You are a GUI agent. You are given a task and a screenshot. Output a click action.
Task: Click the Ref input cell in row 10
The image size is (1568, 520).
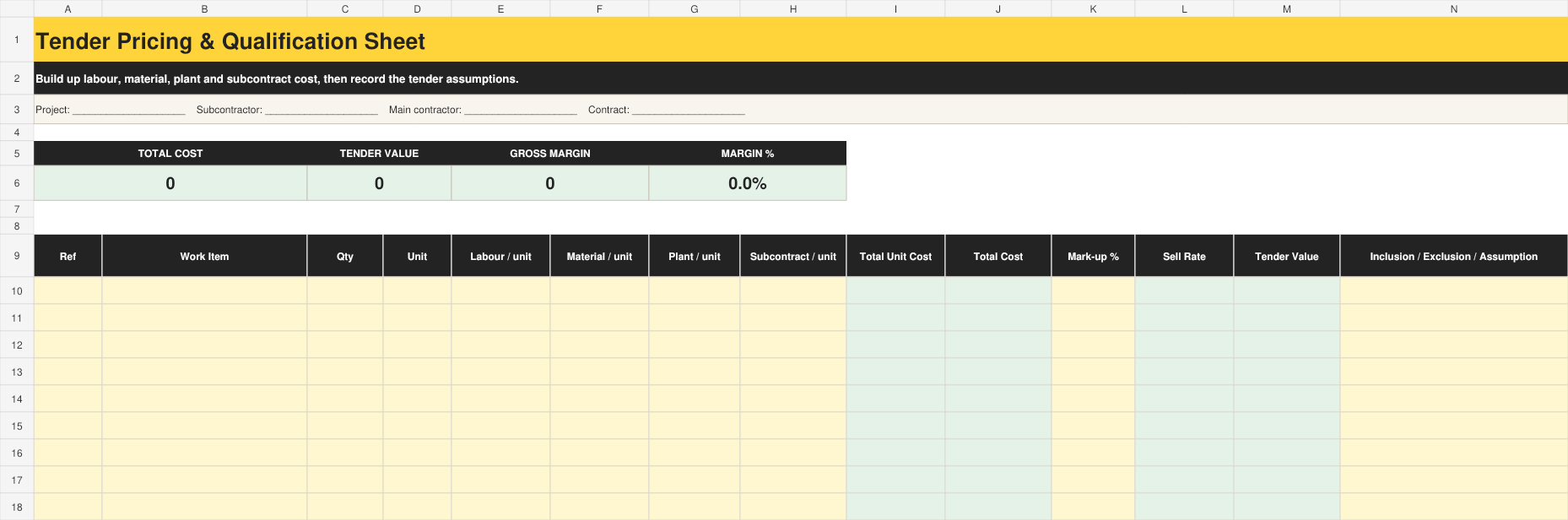[x=68, y=290]
